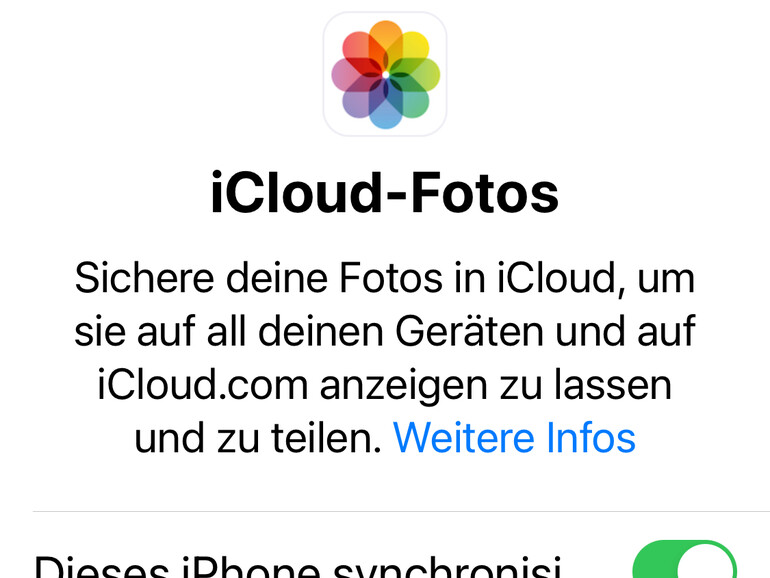Click the white center of Photos flower
Image resolution: width=770 pixels, height=578 pixels.
tap(385, 75)
